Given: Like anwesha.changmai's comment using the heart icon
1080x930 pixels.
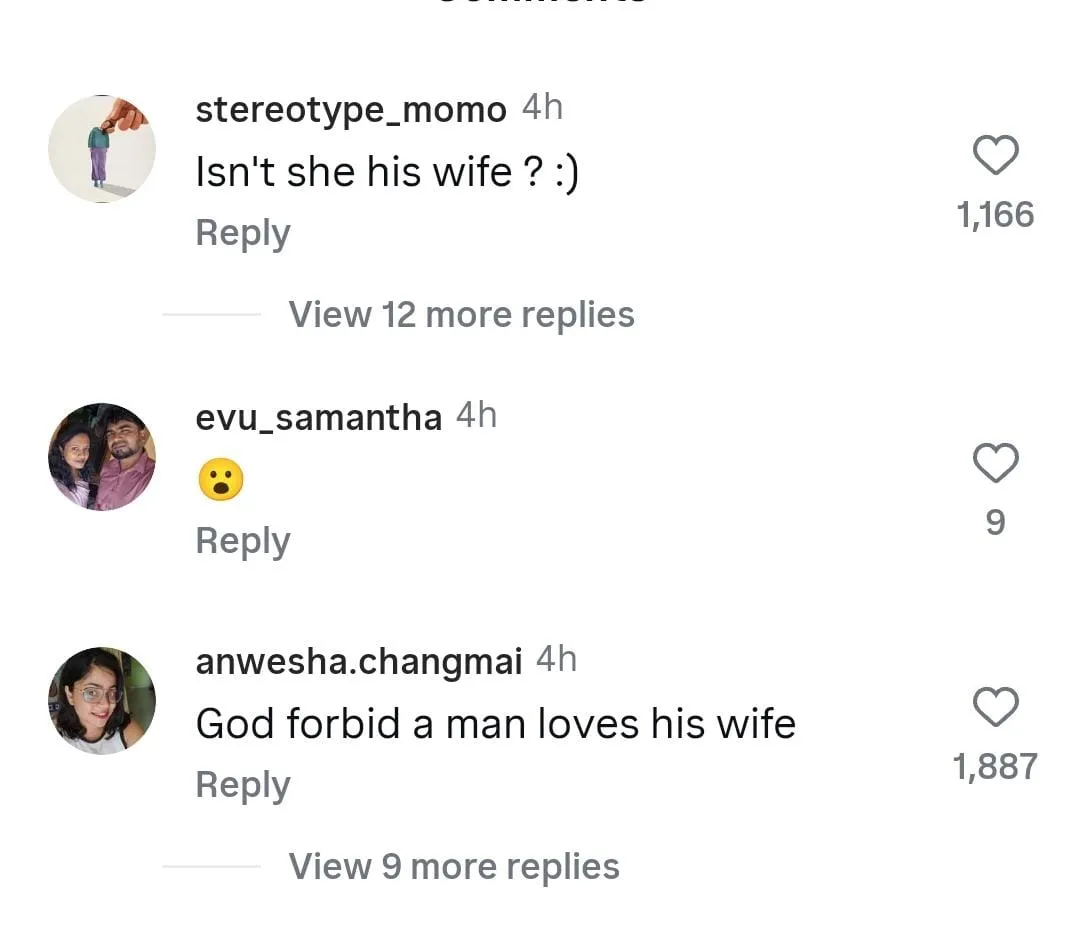Looking at the screenshot, I should [995, 708].
